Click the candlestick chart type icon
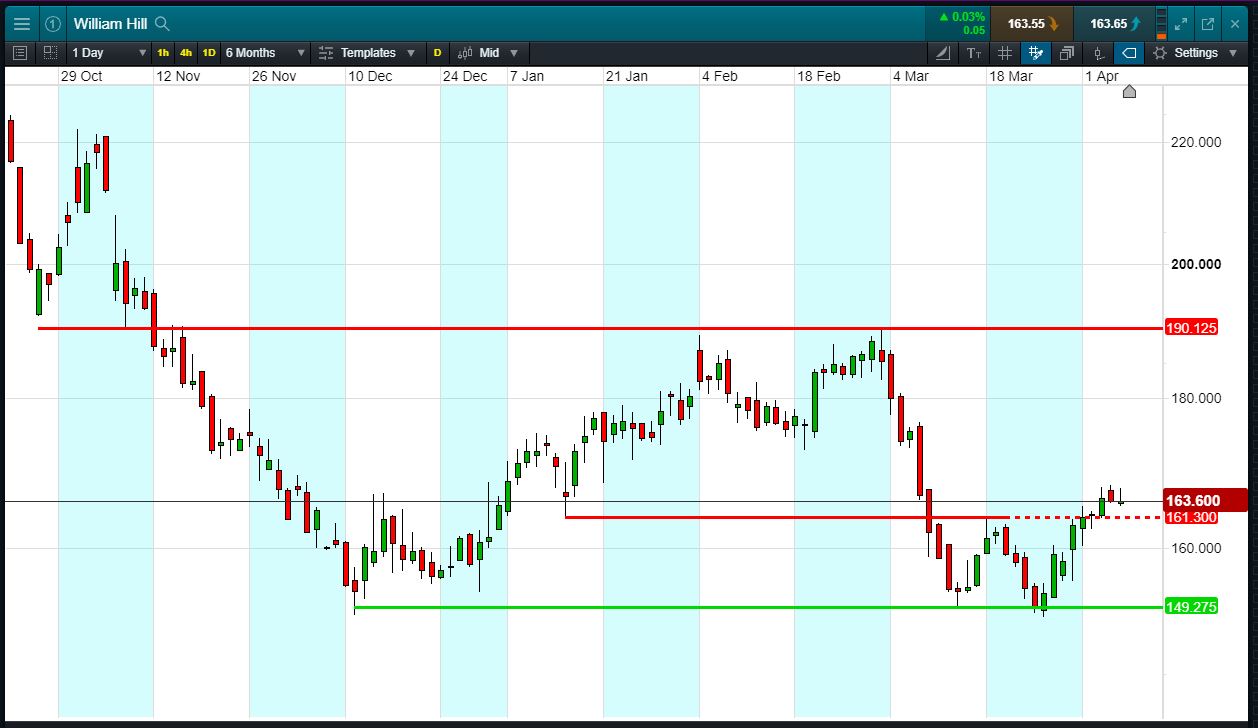Screen dimensions: 1258x728 click(467, 53)
